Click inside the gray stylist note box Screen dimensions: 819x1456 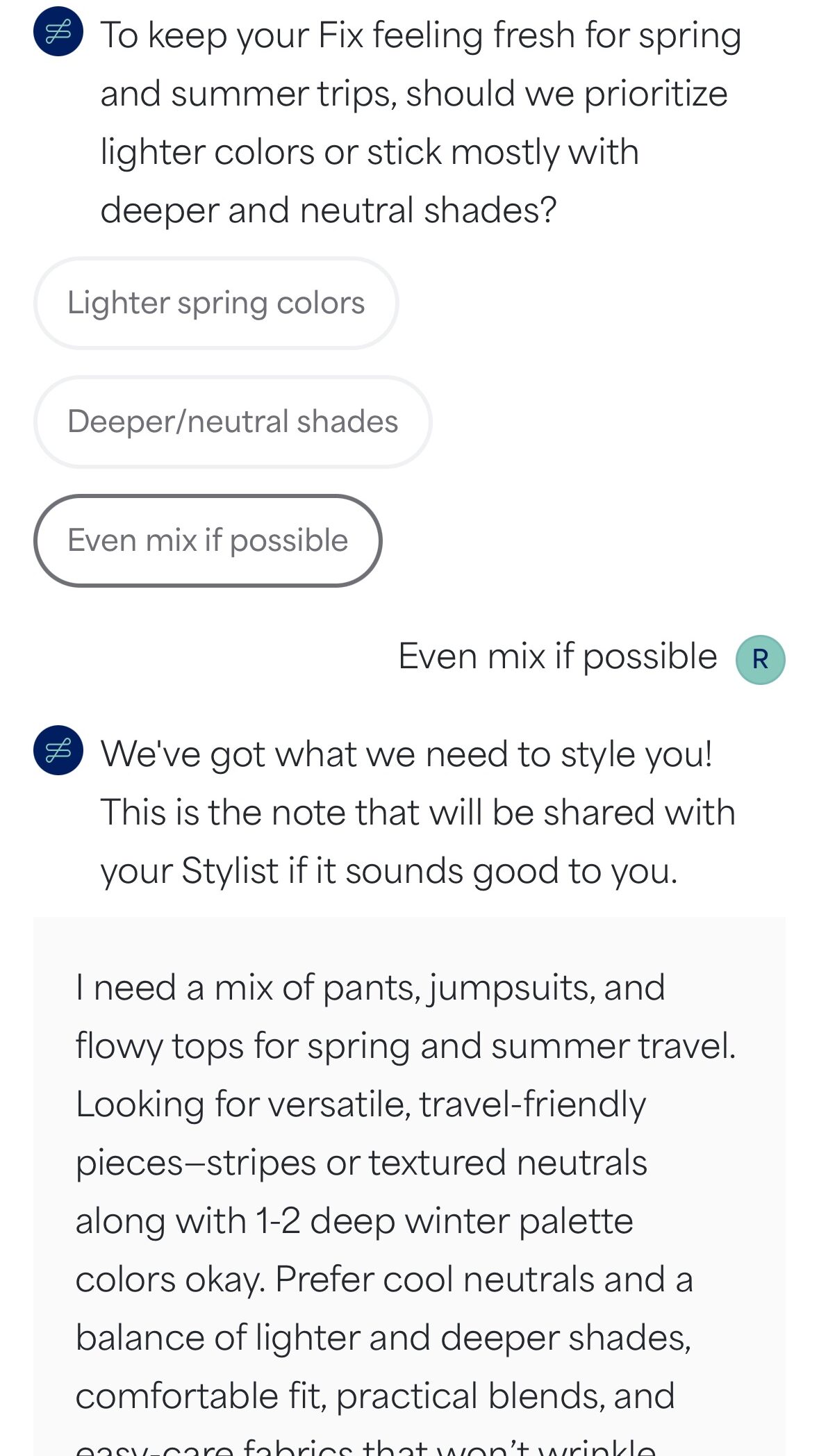pos(409,1181)
